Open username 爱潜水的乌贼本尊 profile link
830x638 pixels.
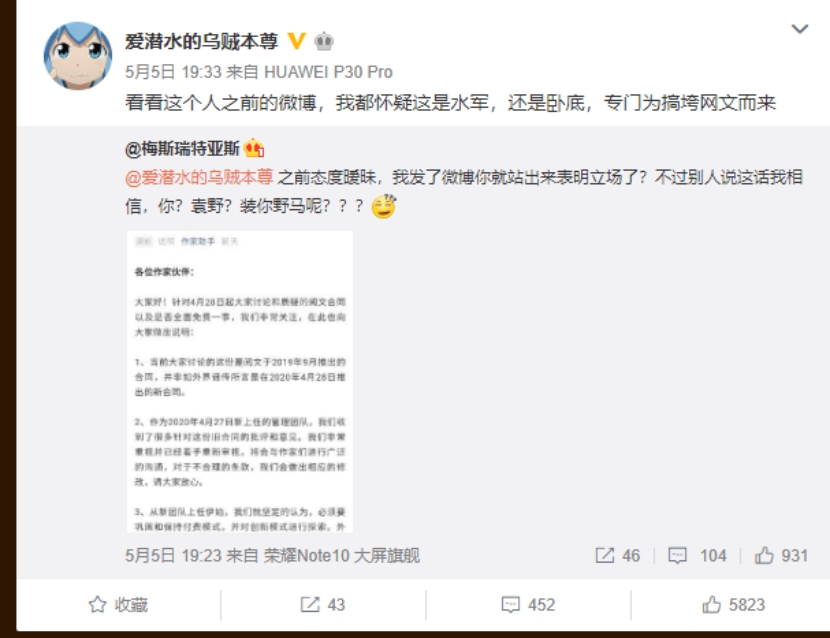pos(201,41)
